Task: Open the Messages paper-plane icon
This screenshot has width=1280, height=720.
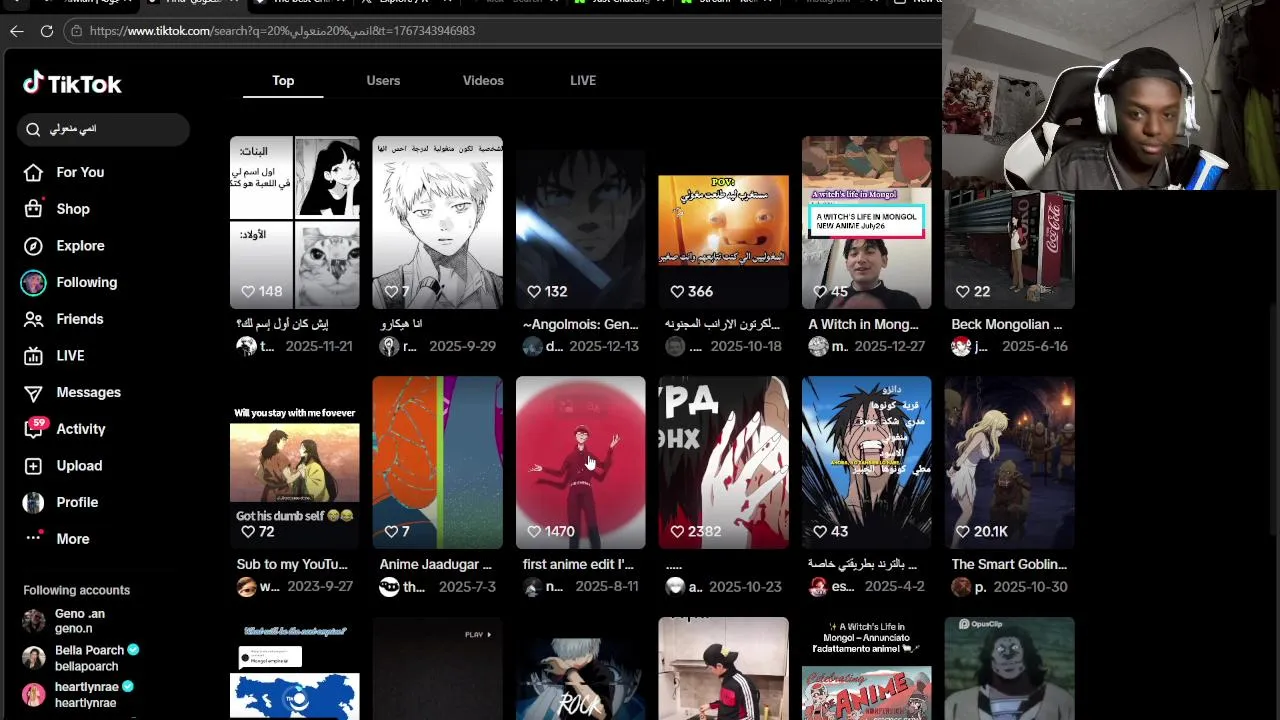Action: (x=33, y=392)
